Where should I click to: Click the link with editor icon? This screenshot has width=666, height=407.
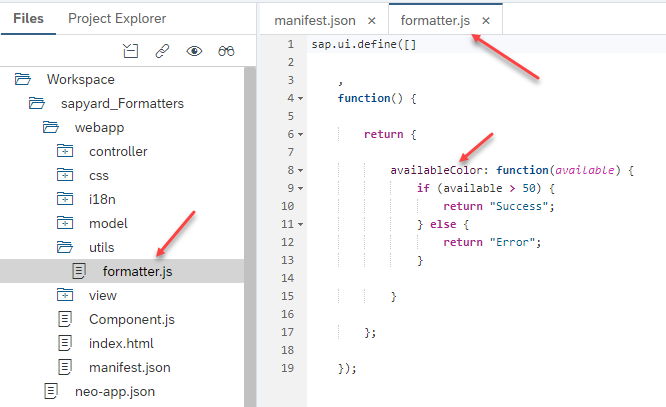(162, 51)
